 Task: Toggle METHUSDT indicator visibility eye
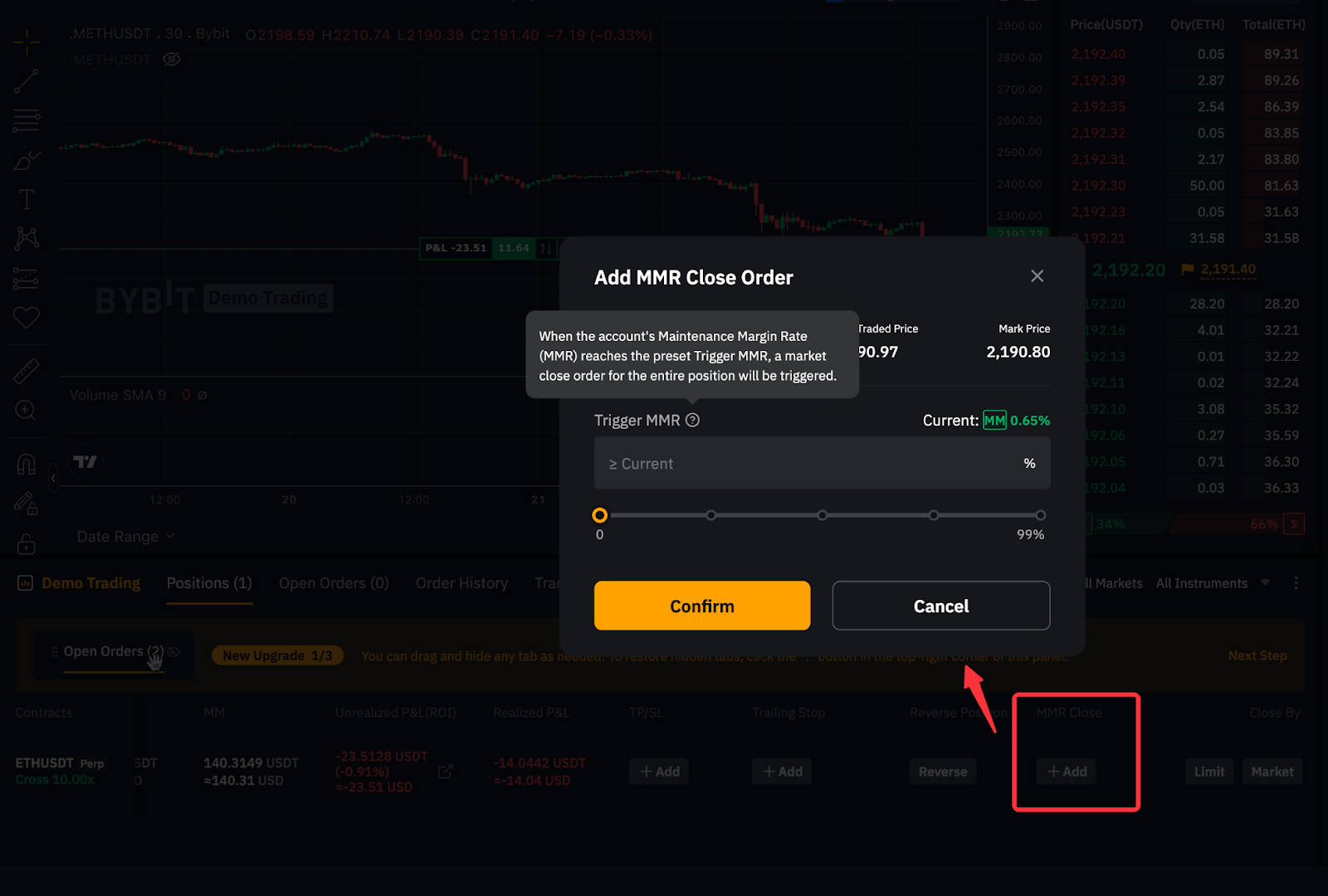pyautogui.click(x=172, y=60)
